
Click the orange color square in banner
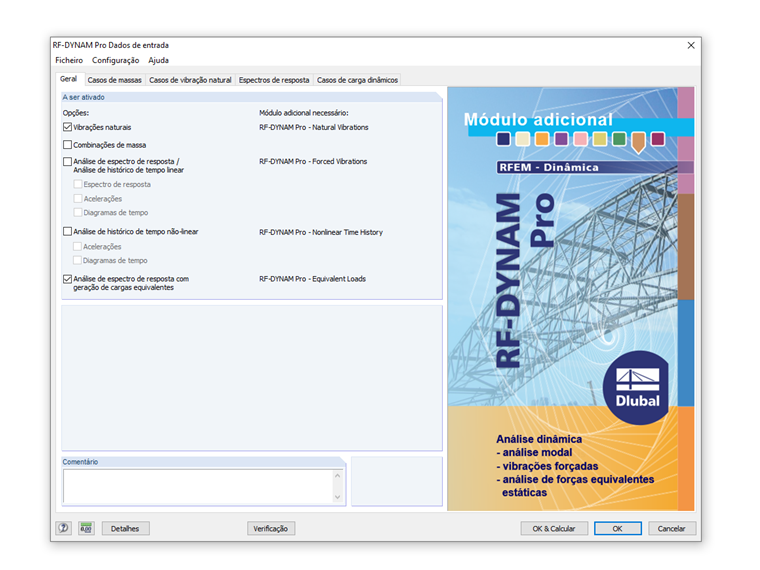coord(542,139)
